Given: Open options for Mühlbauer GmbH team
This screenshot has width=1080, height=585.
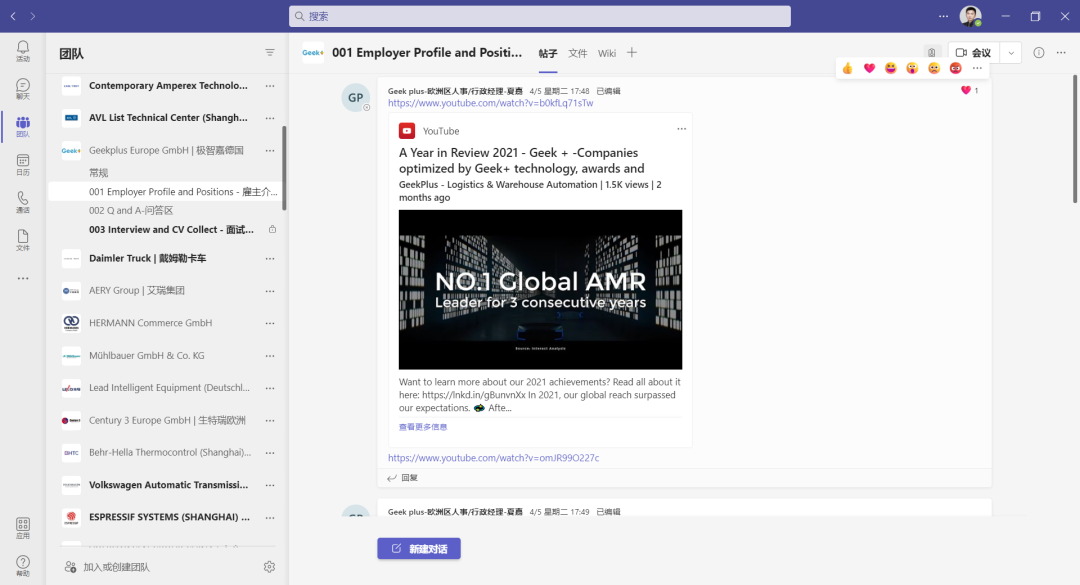Looking at the screenshot, I should [x=270, y=356].
